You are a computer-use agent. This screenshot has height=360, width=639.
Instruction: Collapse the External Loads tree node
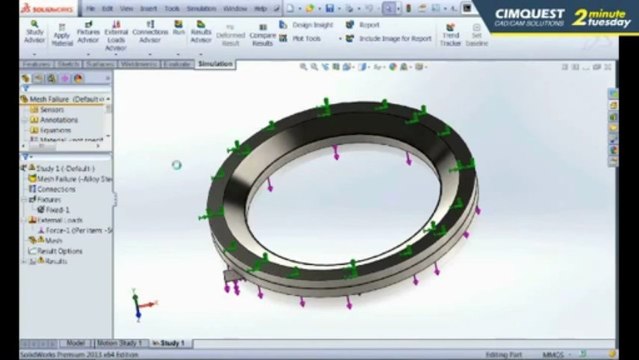[x=24, y=220]
